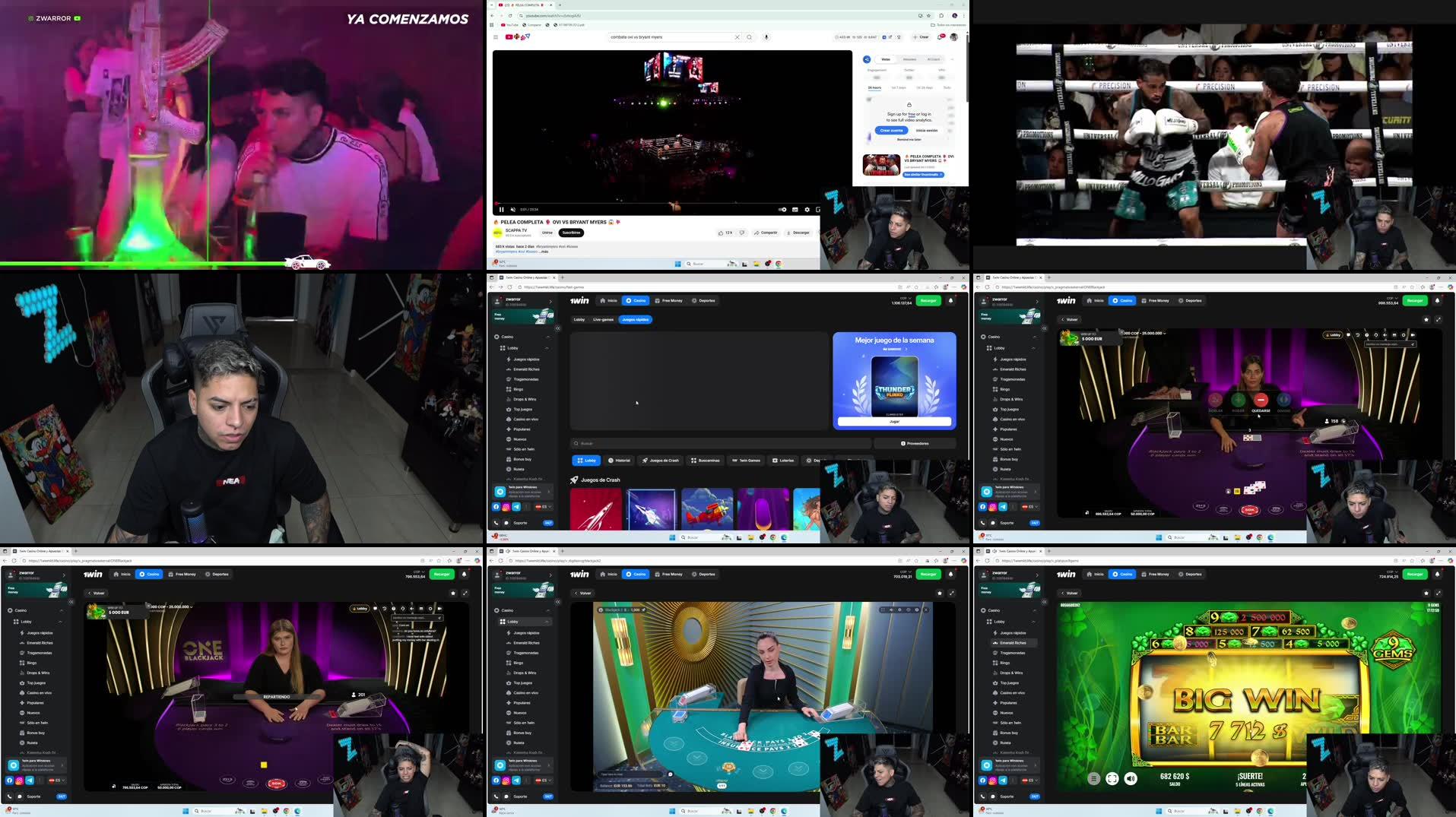Select Buscaminas category chip in lobby window
The image size is (1456, 817).
705,461
